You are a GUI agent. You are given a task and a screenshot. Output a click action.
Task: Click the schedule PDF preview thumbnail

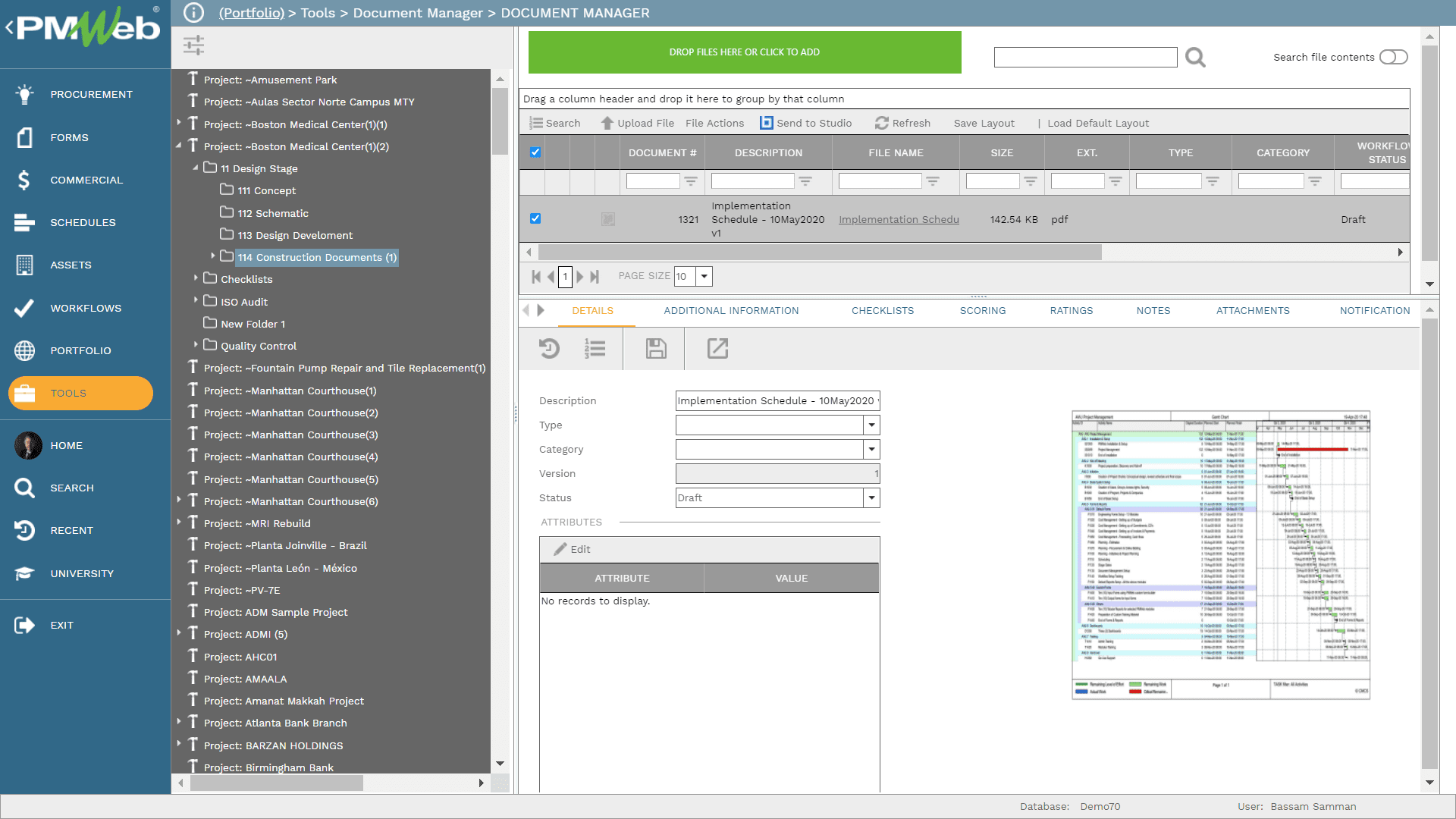click(x=1220, y=555)
